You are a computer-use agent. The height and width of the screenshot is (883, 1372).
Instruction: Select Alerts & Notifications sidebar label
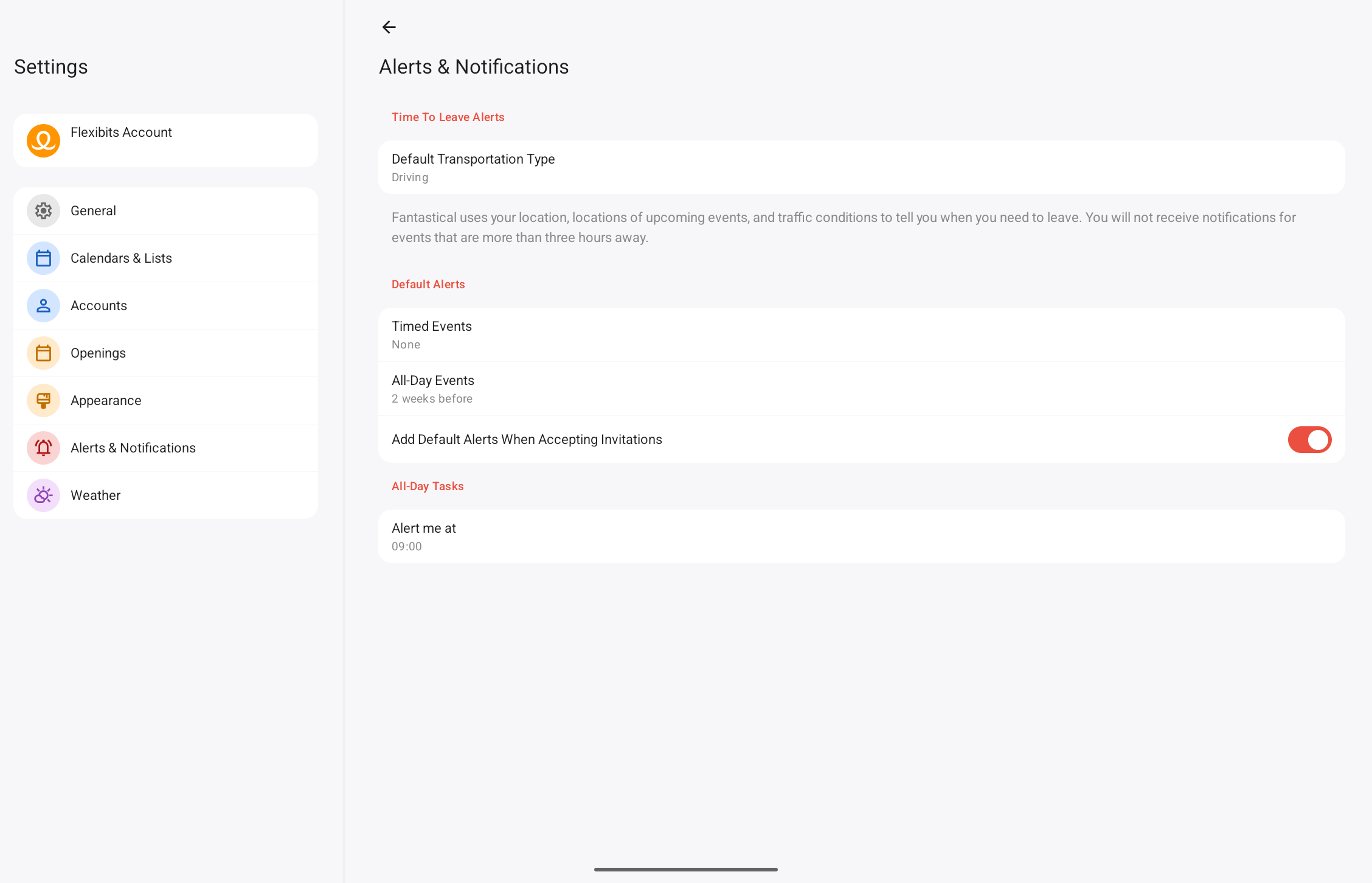point(133,448)
